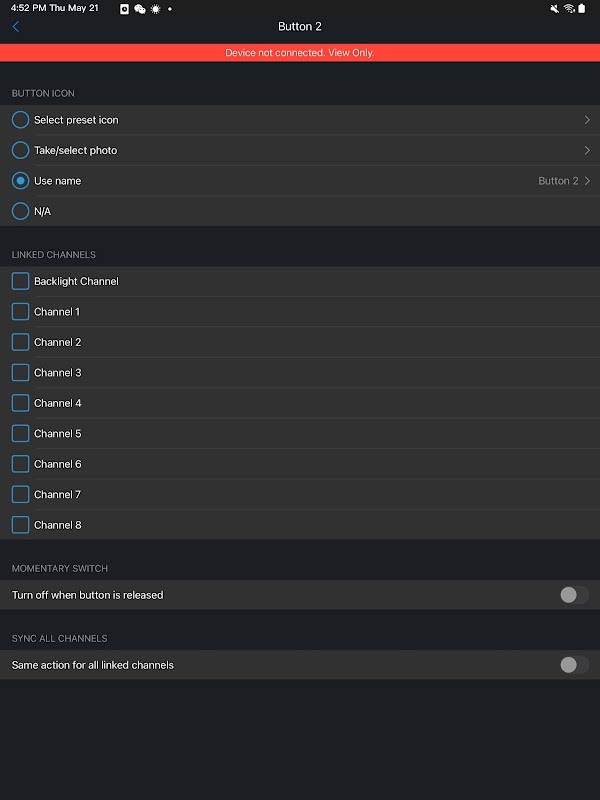Tap the muted bell status icon
The image size is (600, 800).
555,8
